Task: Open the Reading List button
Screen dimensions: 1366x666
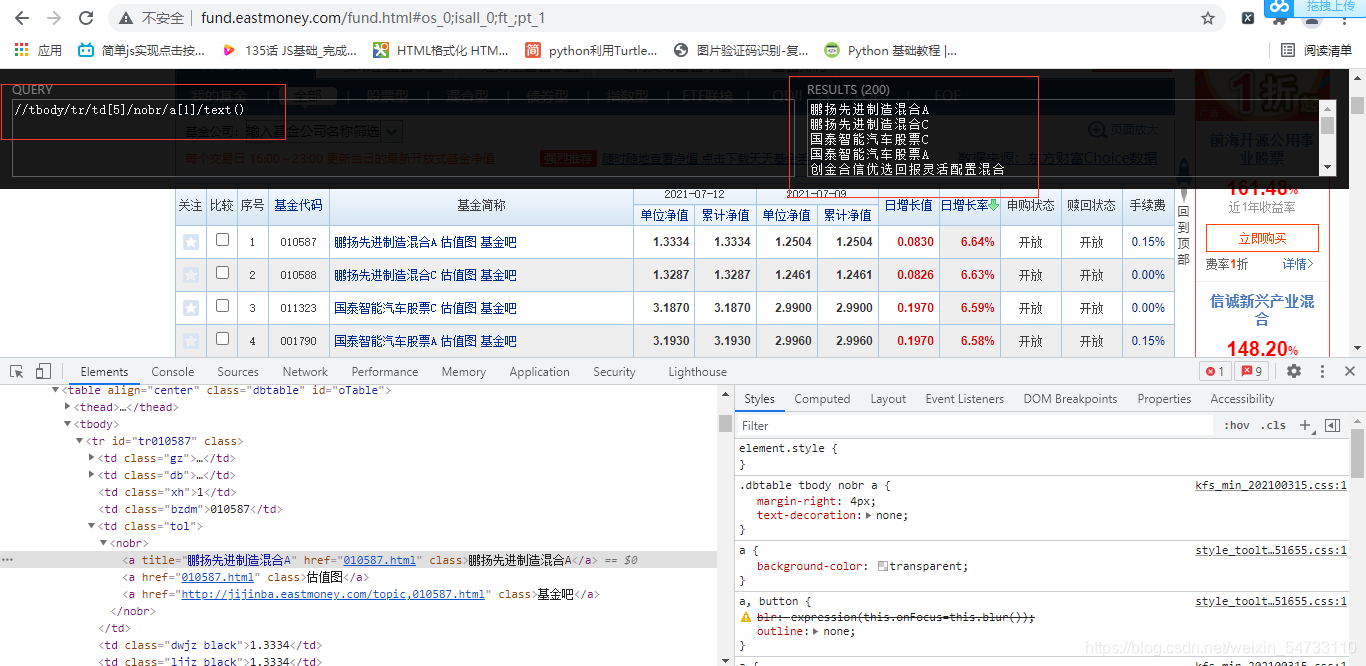Action: [x=1317, y=50]
